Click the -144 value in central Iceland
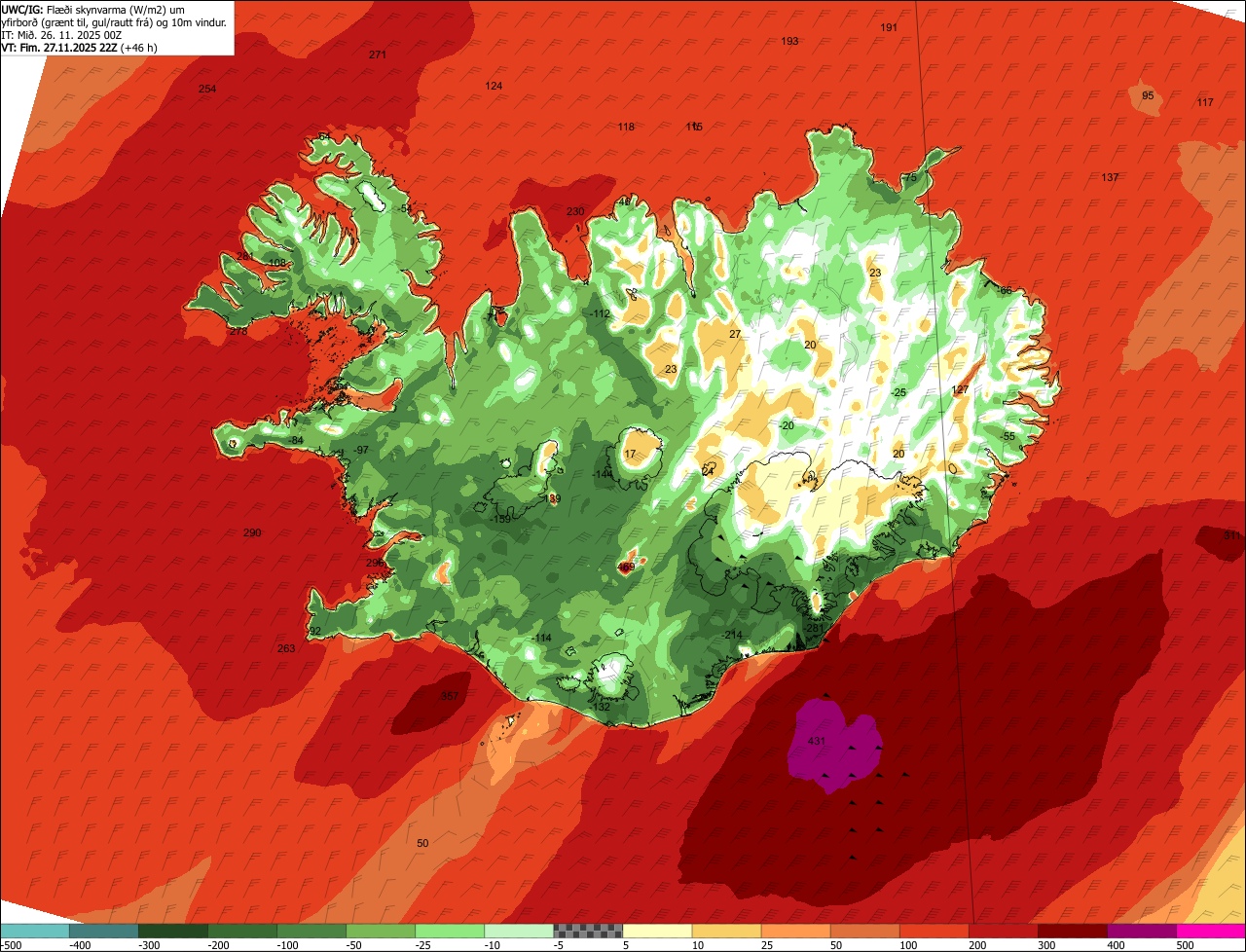Image resolution: width=1246 pixels, height=952 pixels. click(603, 474)
